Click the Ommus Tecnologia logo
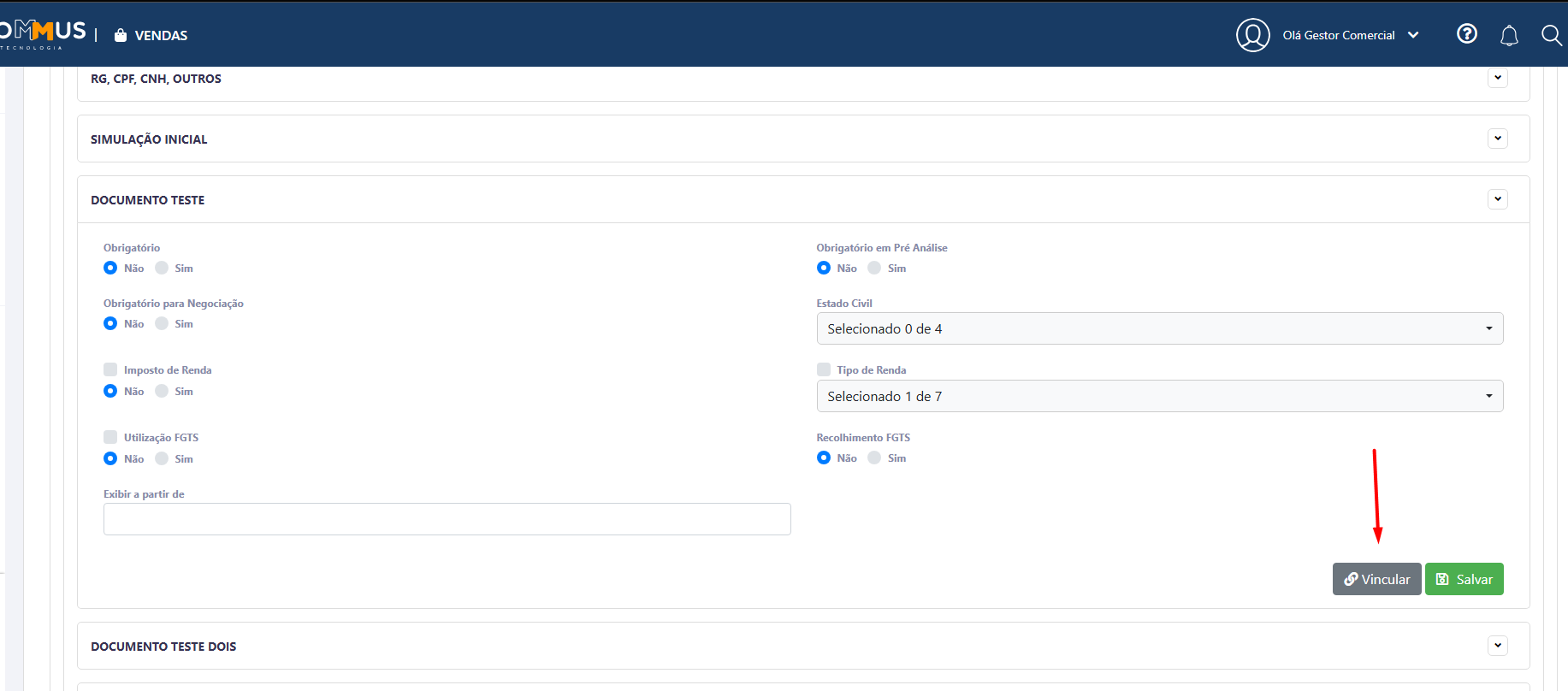Viewport: 1568px width, 691px height. click(42, 34)
